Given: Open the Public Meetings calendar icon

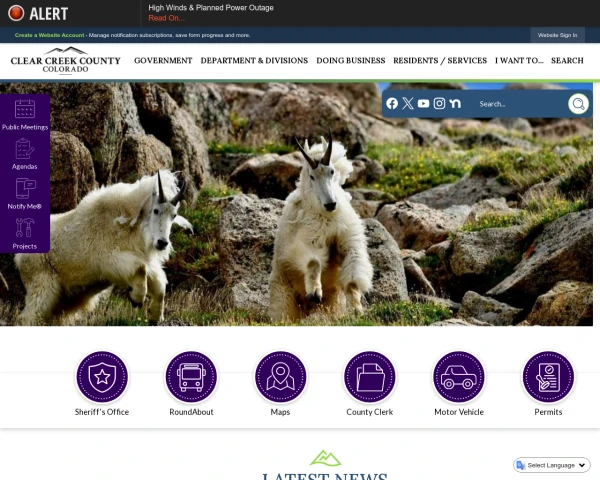Looking at the screenshot, I should pos(25,108).
